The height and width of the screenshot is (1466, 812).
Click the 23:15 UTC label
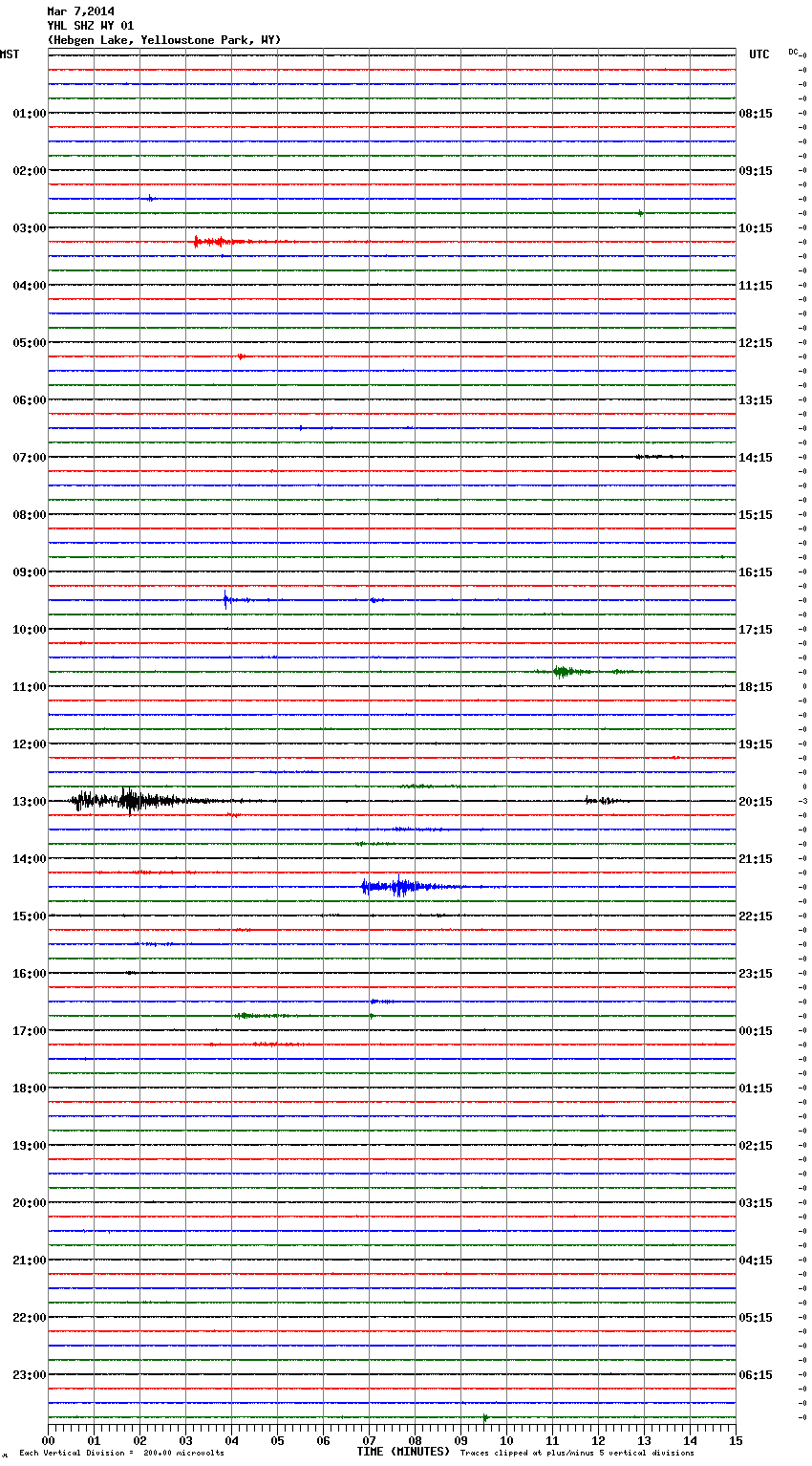(756, 974)
